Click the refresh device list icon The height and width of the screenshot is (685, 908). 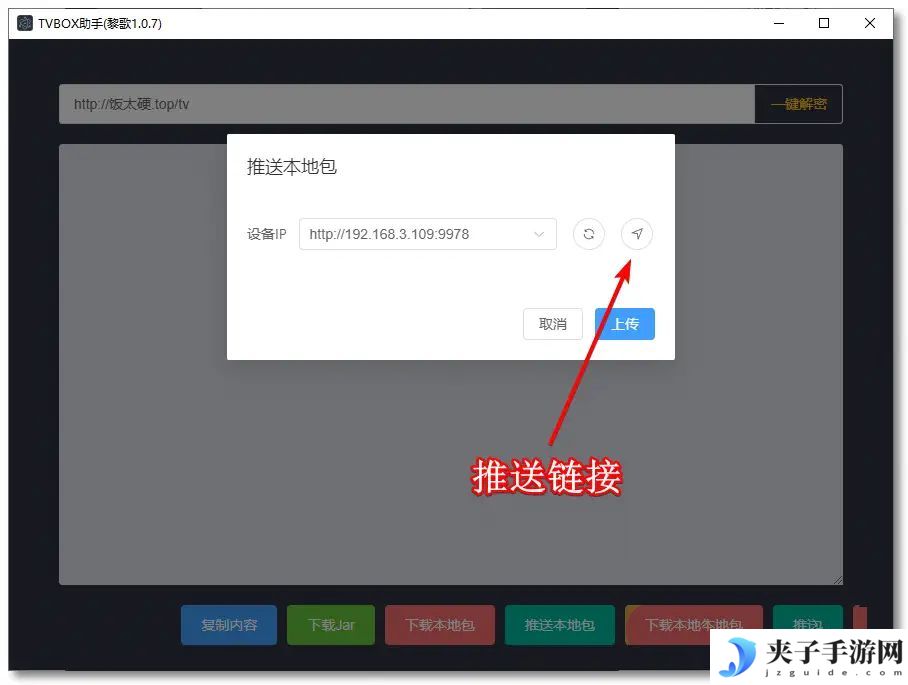pyautogui.click(x=588, y=234)
